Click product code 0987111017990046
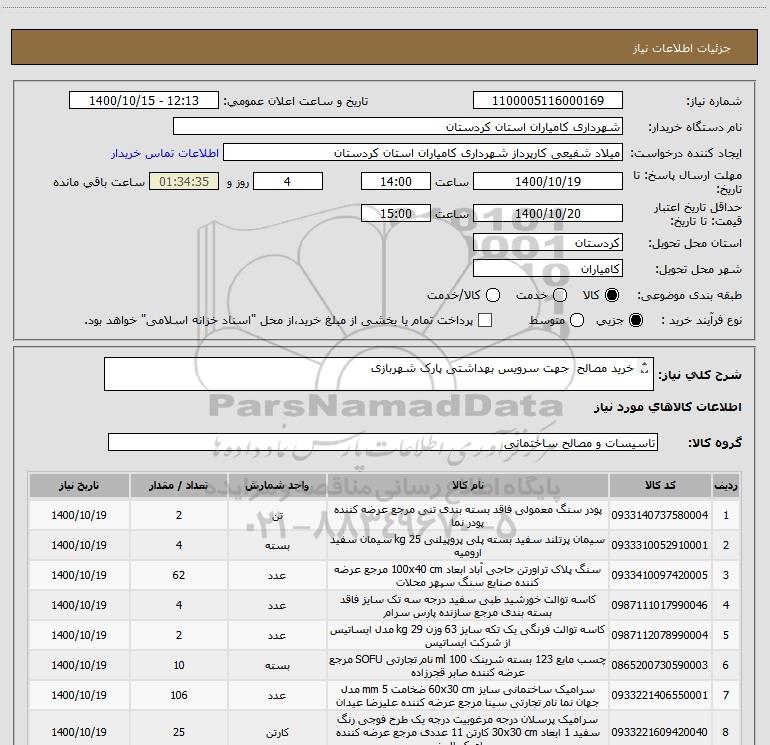This screenshot has height=745, width=770. 660,605
